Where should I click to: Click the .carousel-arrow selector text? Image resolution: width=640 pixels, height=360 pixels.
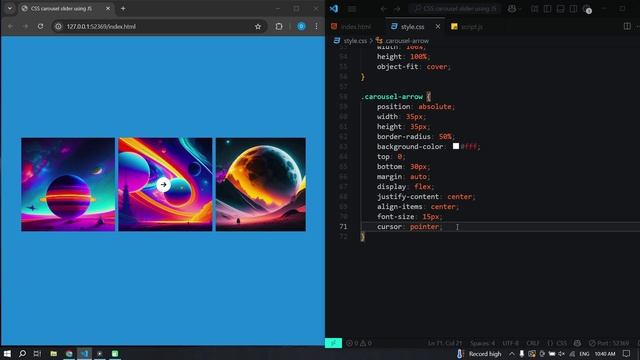coord(392,97)
